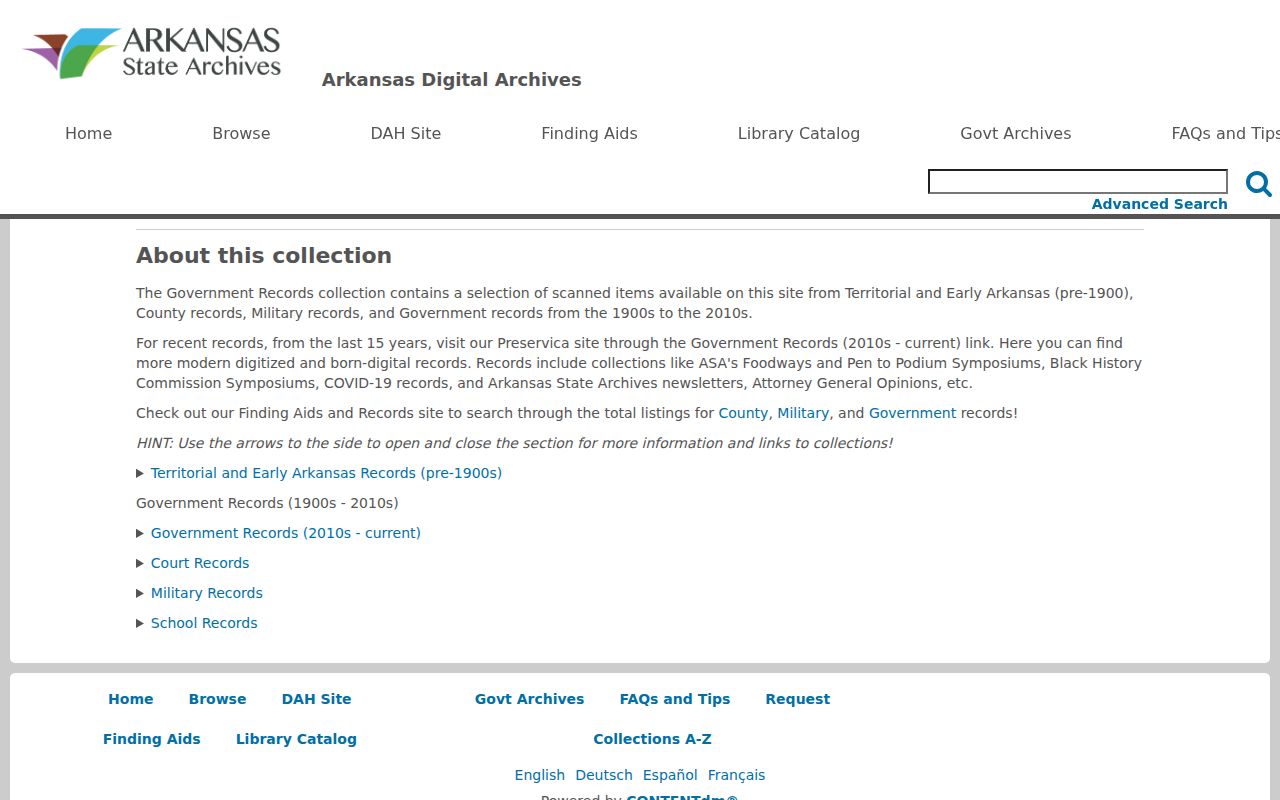Click the Arkansas Digital Archives title
This screenshot has height=800, width=1280.
451,80
